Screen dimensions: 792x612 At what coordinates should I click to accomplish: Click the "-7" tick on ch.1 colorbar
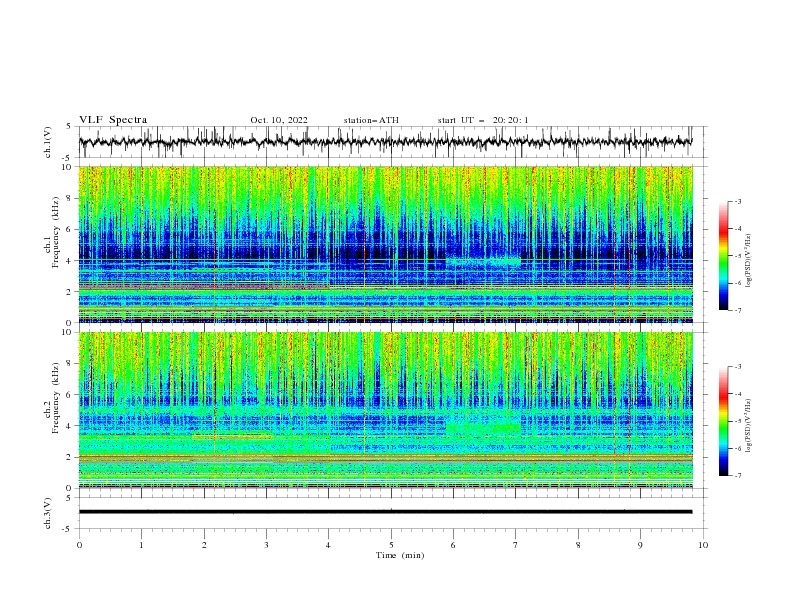click(737, 310)
